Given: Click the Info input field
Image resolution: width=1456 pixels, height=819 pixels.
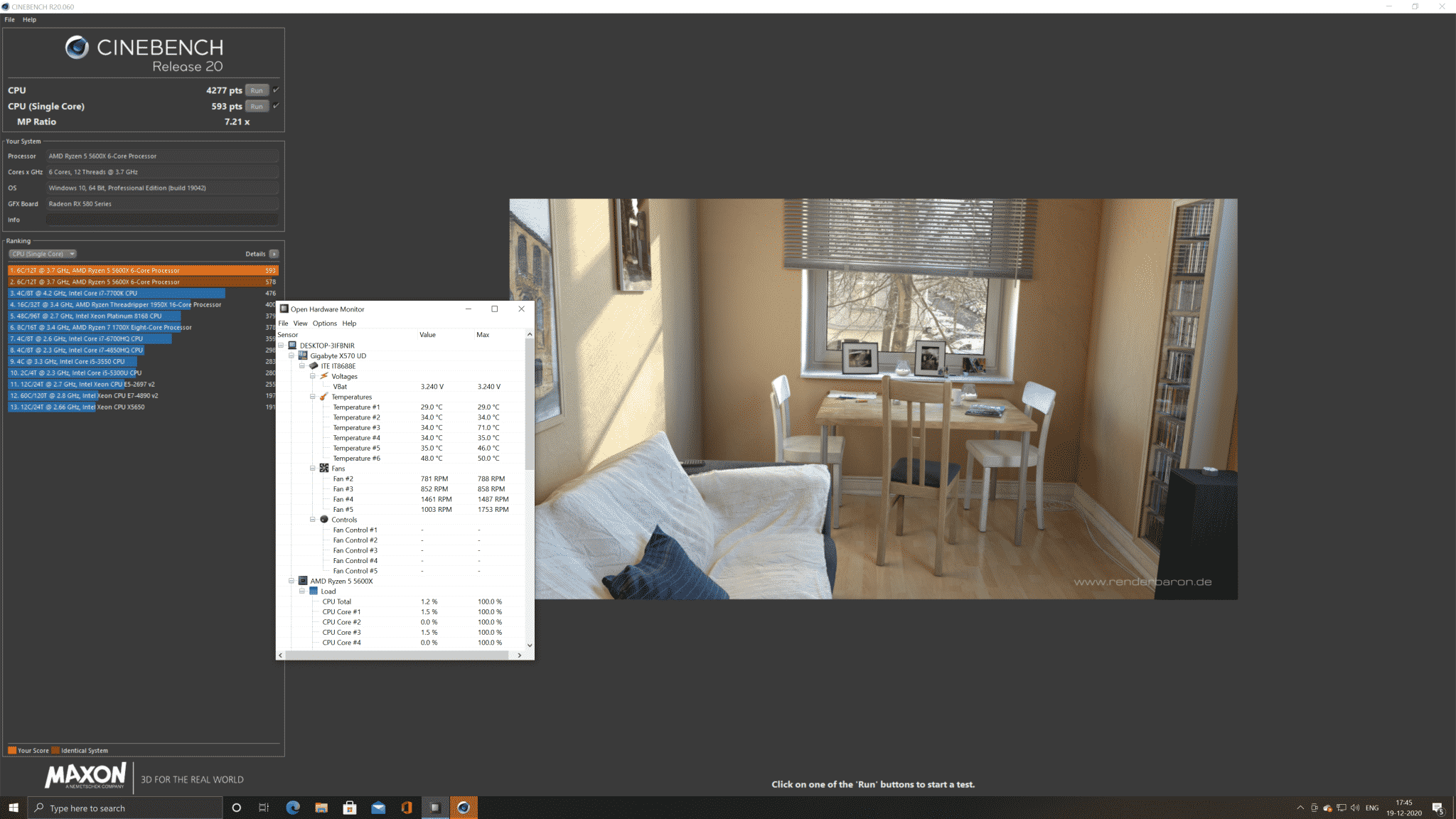Looking at the screenshot, I should (163, 220).
